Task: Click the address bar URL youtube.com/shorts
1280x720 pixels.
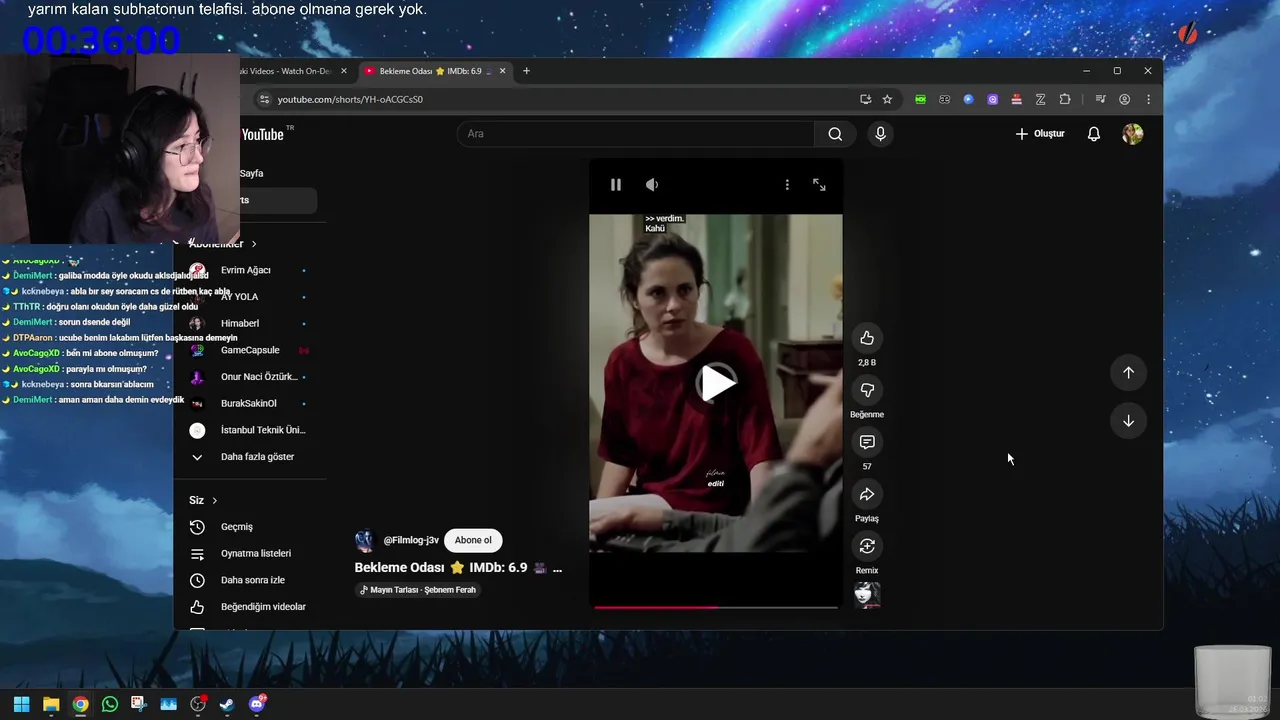Action: pos(350,99)
